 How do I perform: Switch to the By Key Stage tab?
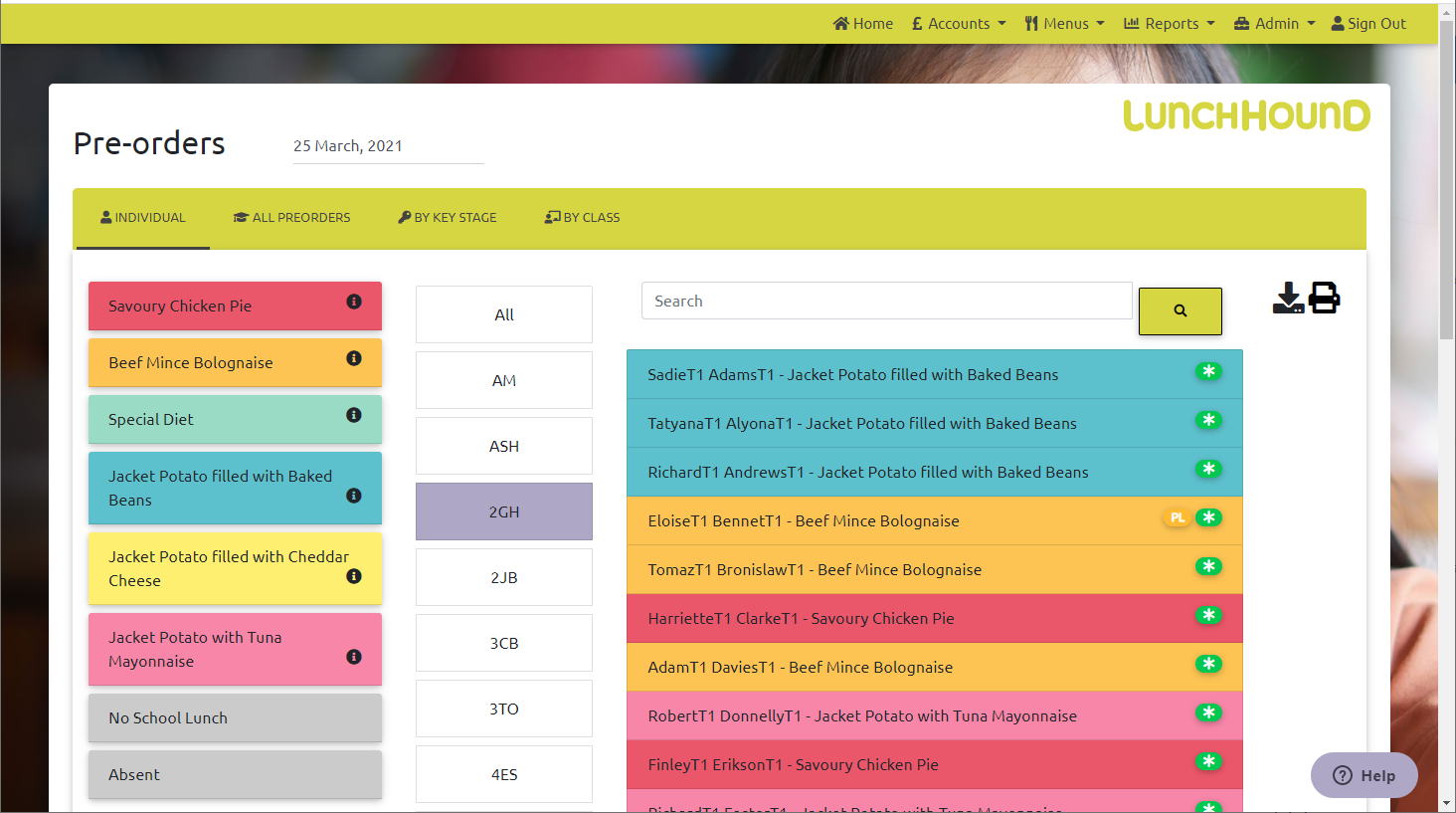click(x=448, y=217)
